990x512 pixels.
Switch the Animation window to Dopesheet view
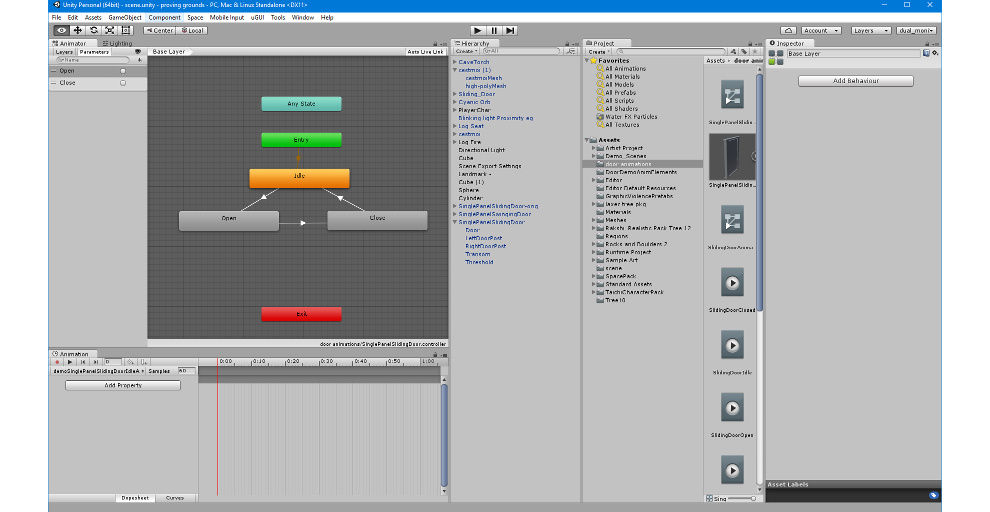135,498
